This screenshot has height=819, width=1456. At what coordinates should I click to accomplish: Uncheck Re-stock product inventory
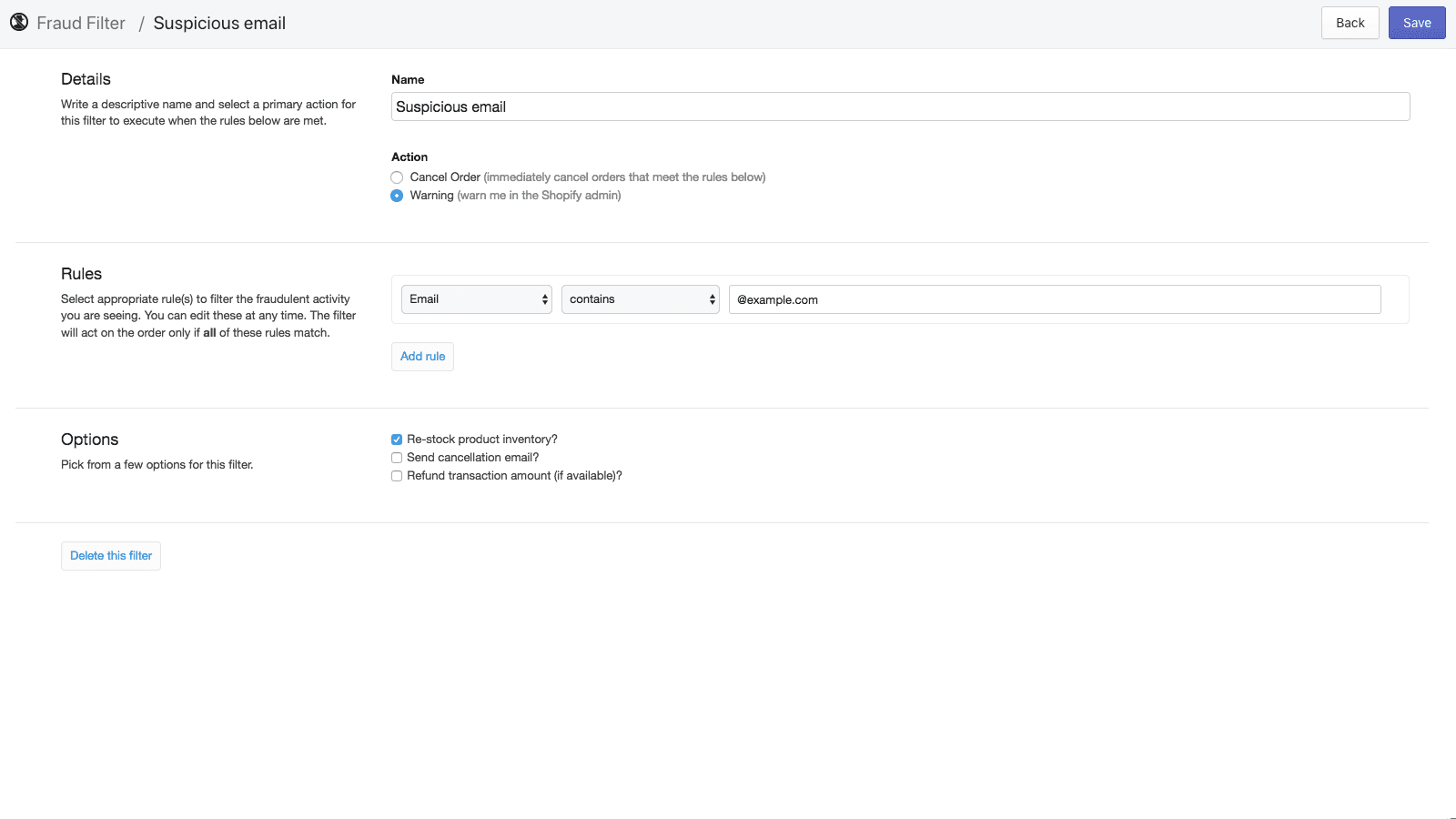point(397,439)
